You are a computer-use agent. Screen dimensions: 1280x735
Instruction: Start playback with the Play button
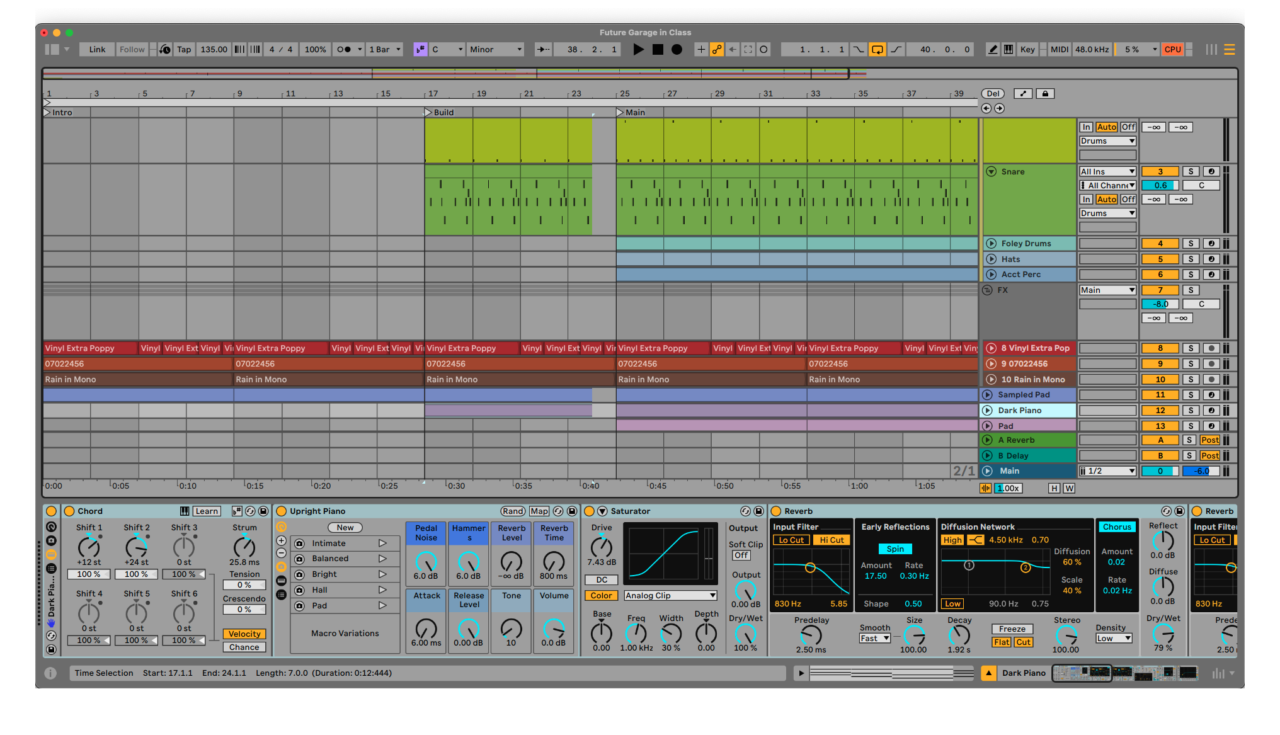tap(639, 49)
